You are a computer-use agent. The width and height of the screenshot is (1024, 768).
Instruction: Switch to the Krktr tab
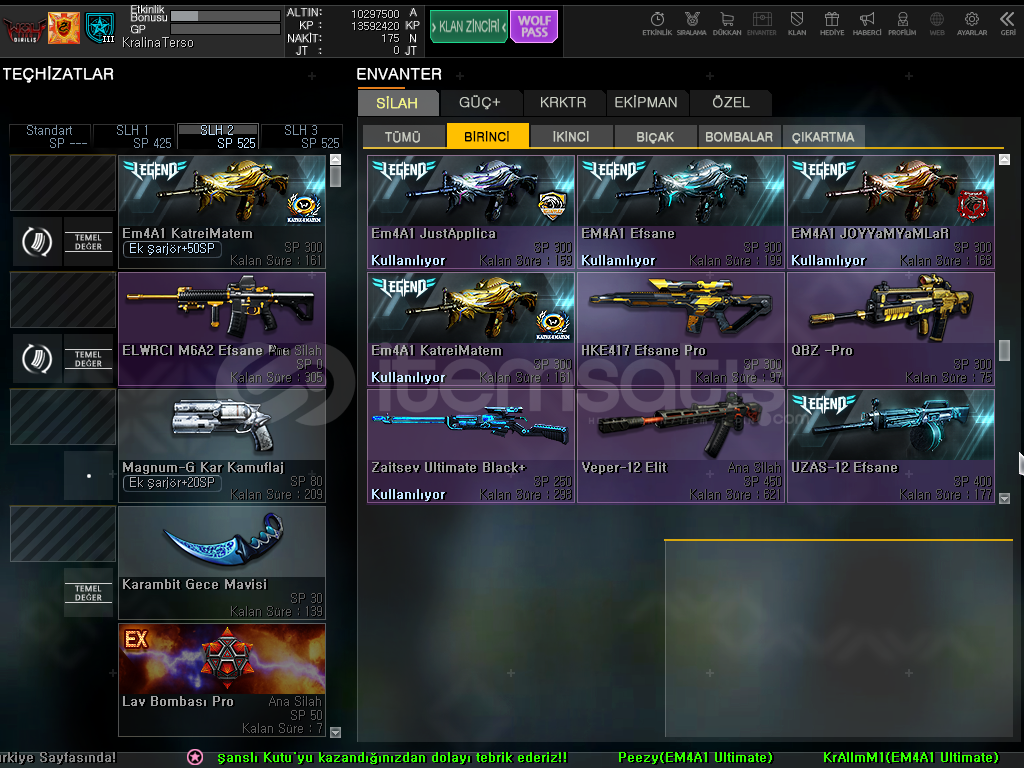tap(563, 103)
